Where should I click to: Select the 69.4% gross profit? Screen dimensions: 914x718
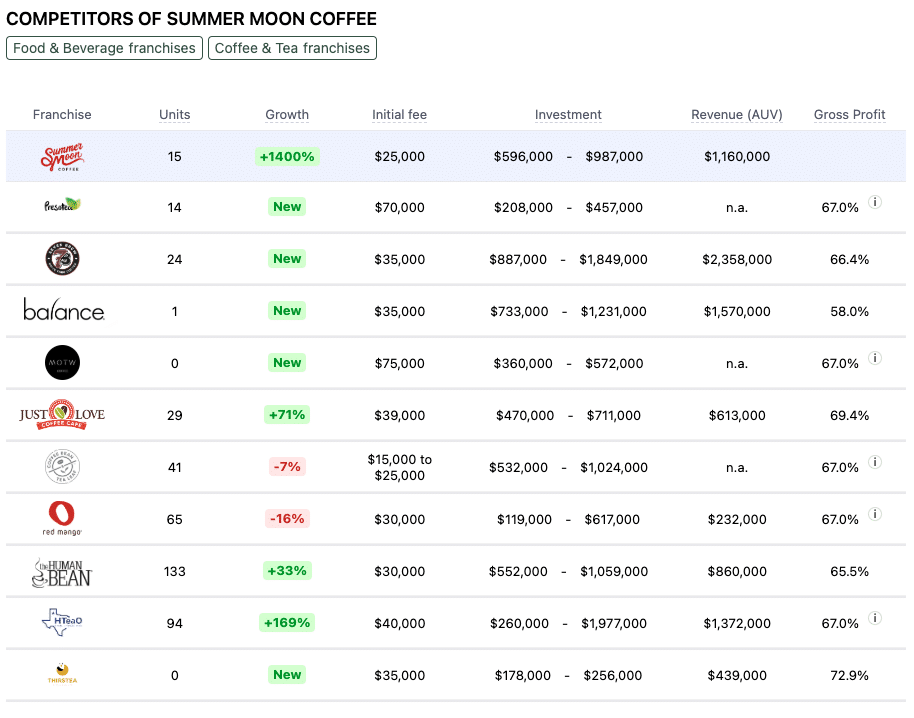point(849,415)
